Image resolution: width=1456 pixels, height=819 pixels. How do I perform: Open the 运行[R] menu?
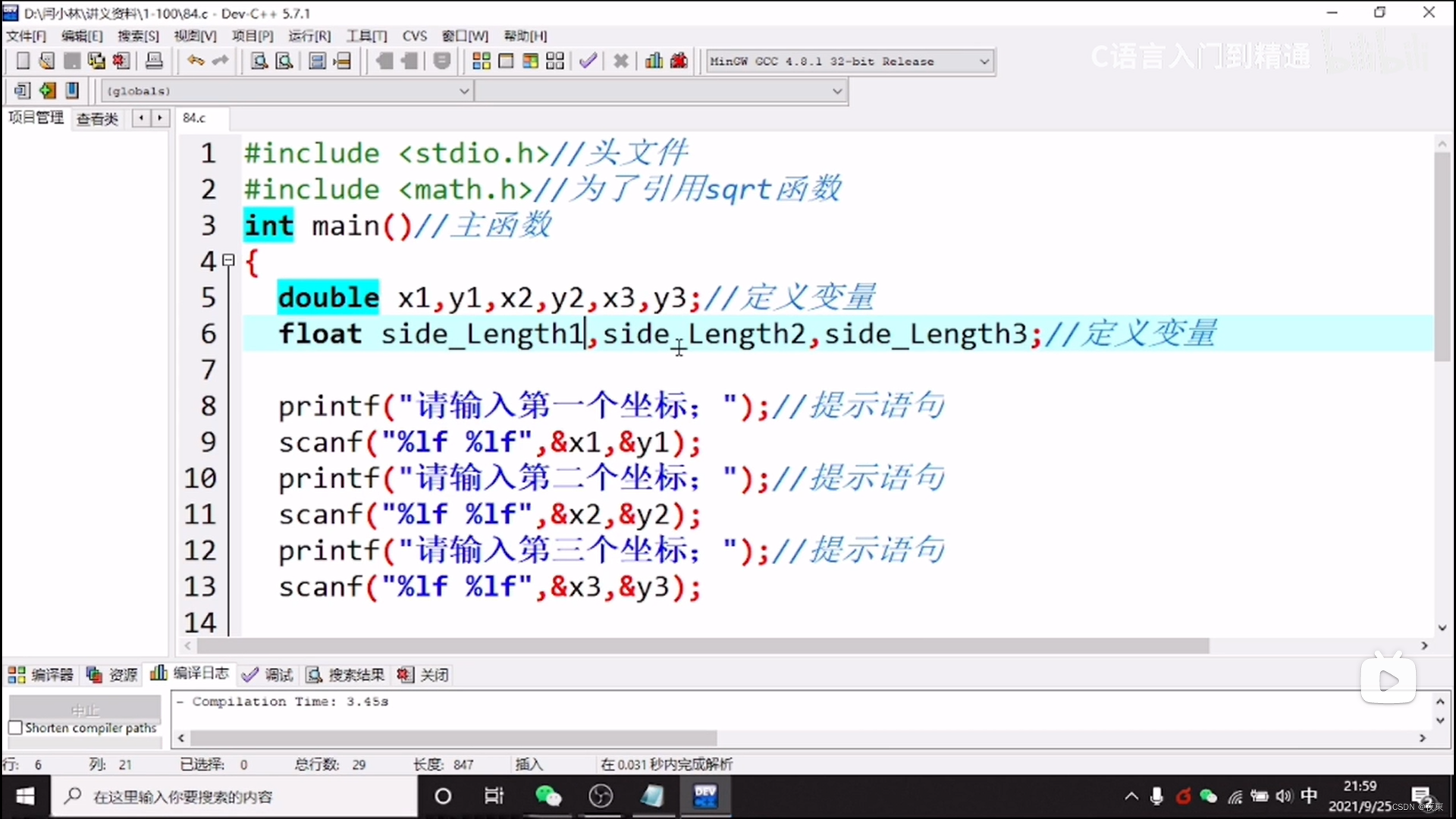[309, 36]
